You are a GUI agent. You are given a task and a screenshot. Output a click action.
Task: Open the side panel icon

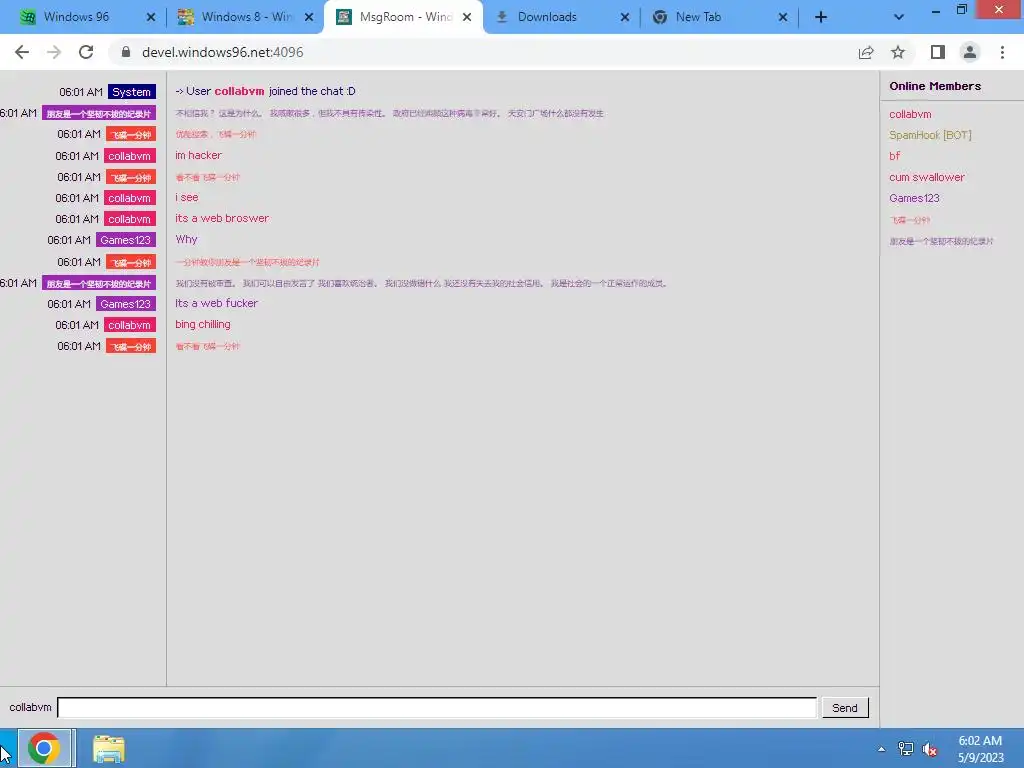pos(938,52)
